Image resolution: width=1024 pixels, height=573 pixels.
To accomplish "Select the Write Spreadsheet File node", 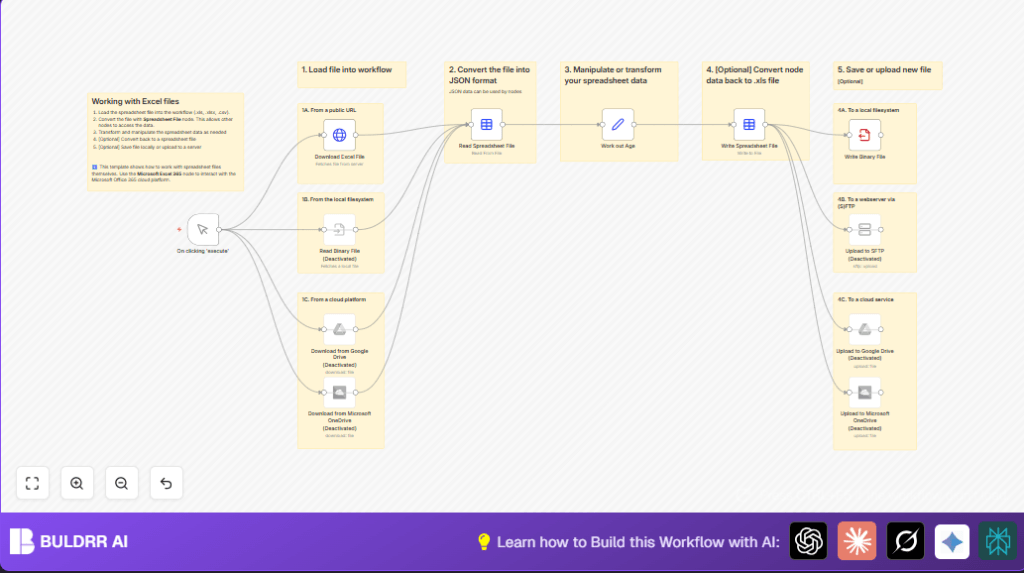I will 749,125.
